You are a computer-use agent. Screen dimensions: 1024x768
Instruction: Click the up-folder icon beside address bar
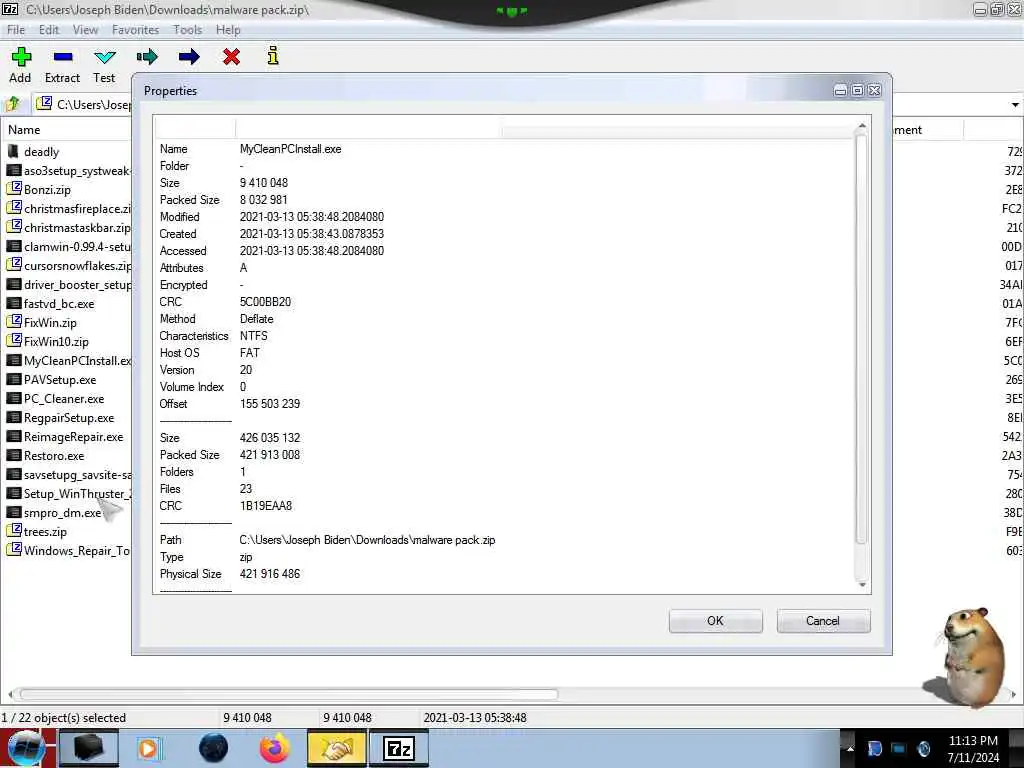[12, 104]
